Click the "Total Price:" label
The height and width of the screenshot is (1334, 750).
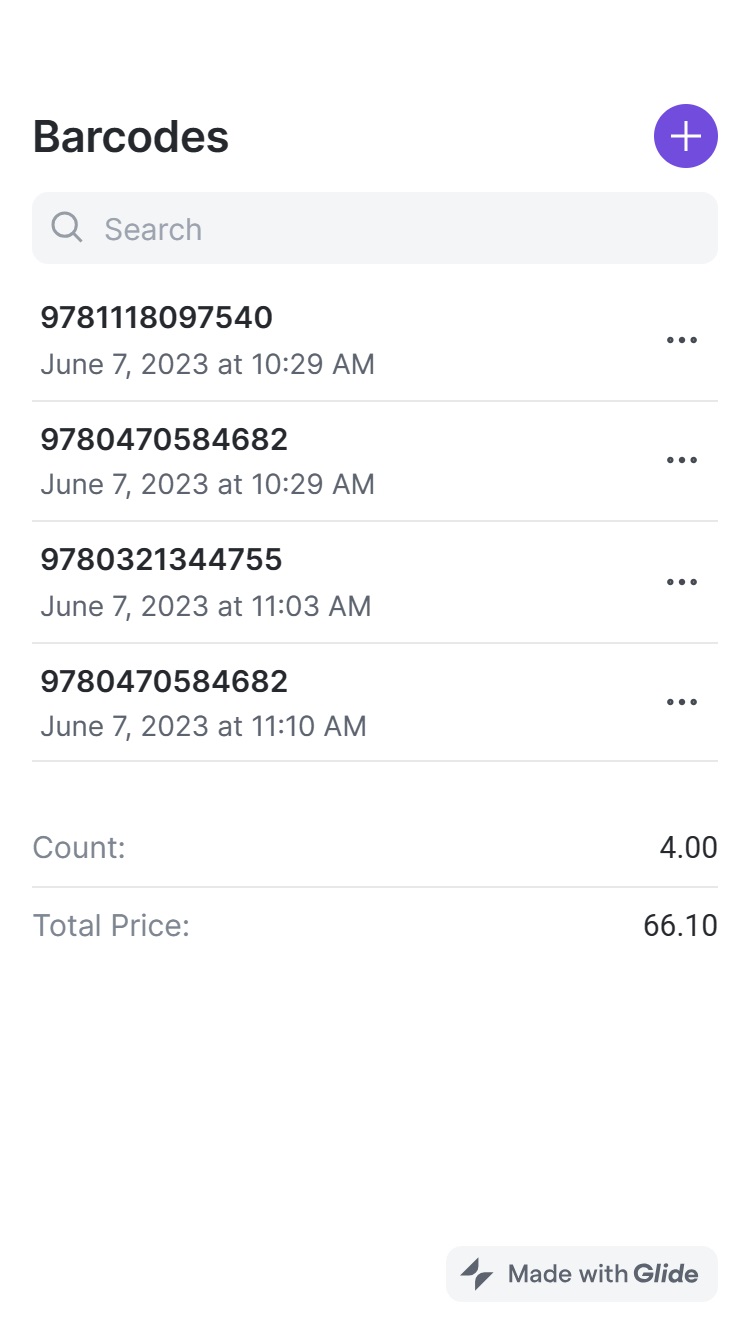(x=111, y=925)
